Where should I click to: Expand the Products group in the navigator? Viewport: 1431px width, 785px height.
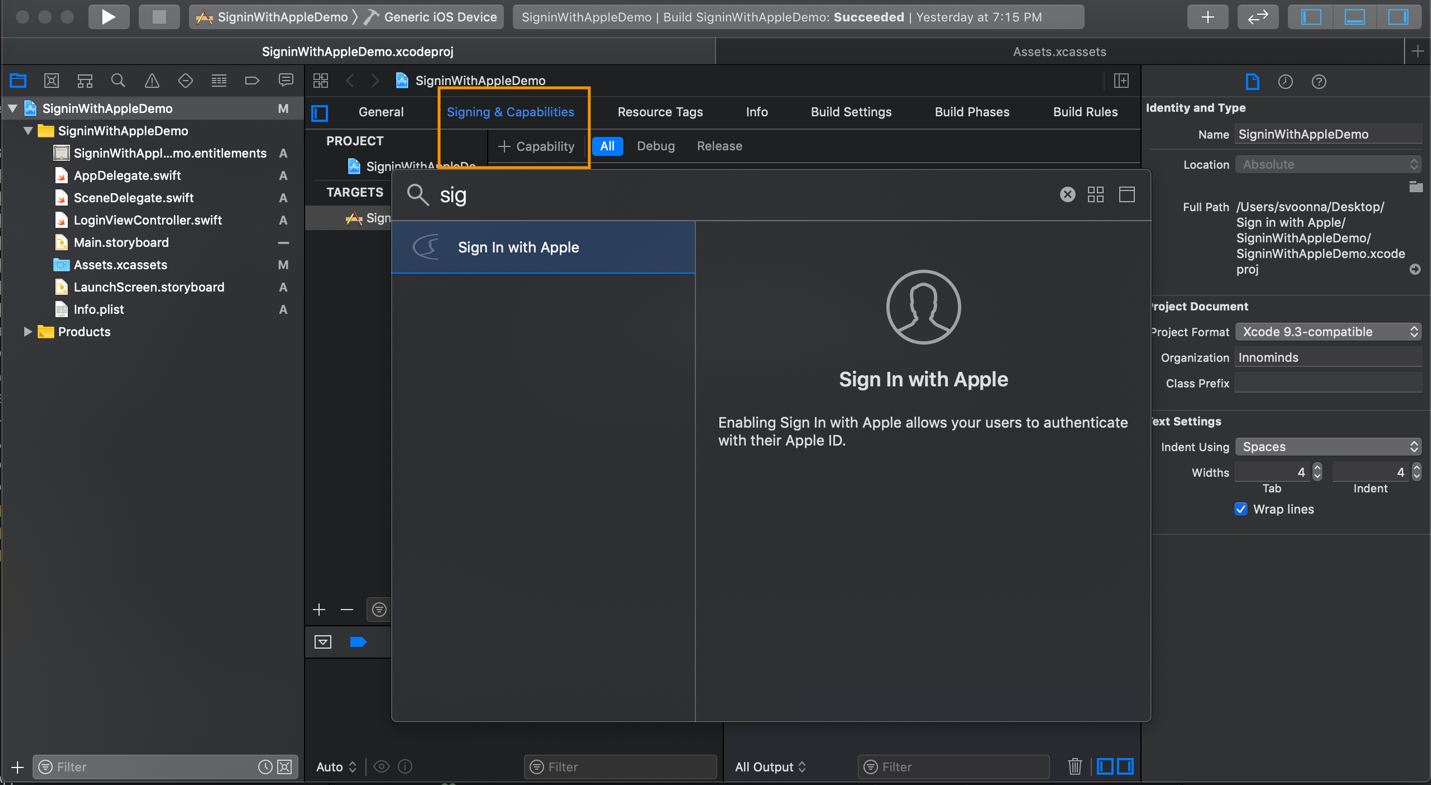pyautogui.click(x=28, y=331)
